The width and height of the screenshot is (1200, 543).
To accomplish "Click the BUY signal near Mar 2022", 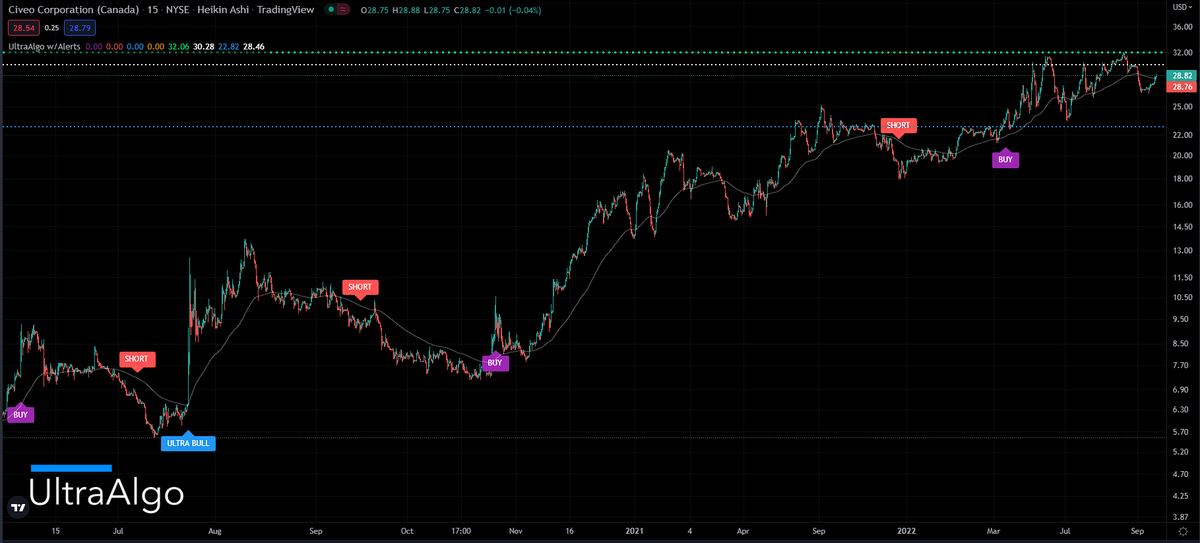I will tap(1006, 159).
